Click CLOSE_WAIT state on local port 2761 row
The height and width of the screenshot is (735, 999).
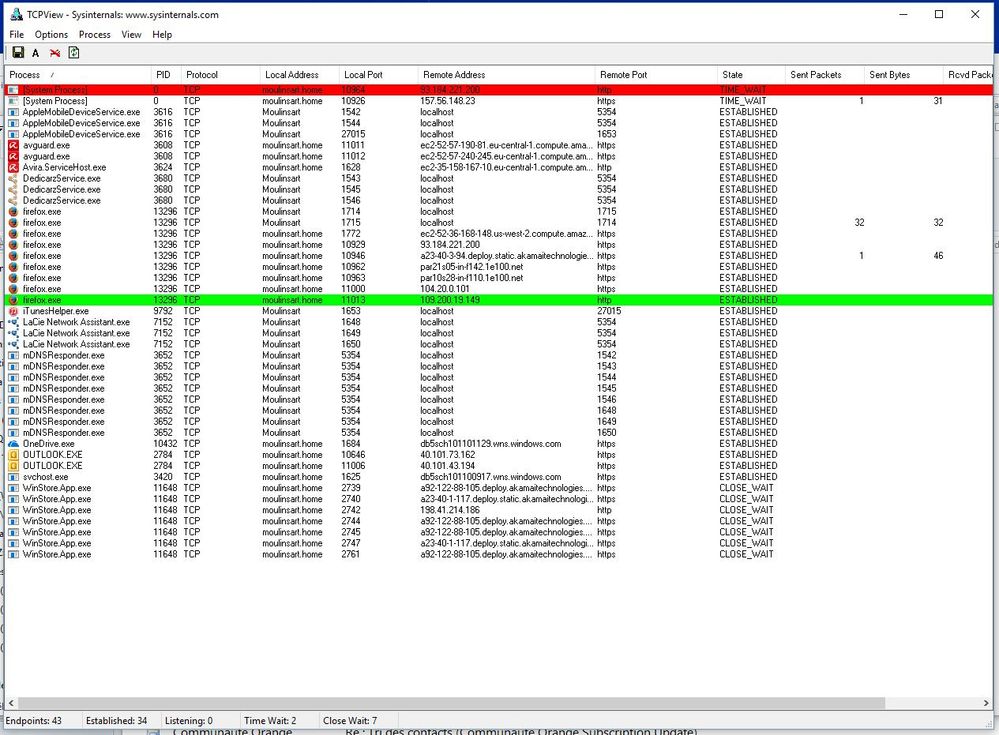[746, 555]
